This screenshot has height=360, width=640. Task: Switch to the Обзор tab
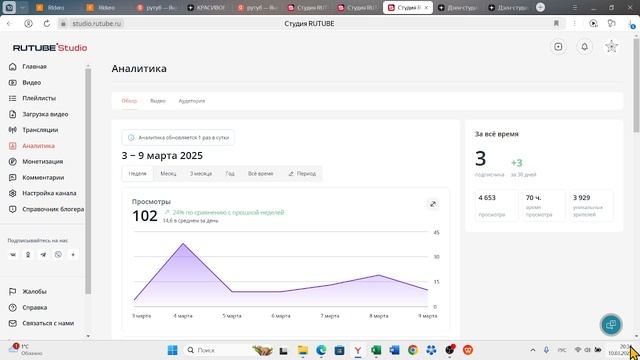[129, 101]
